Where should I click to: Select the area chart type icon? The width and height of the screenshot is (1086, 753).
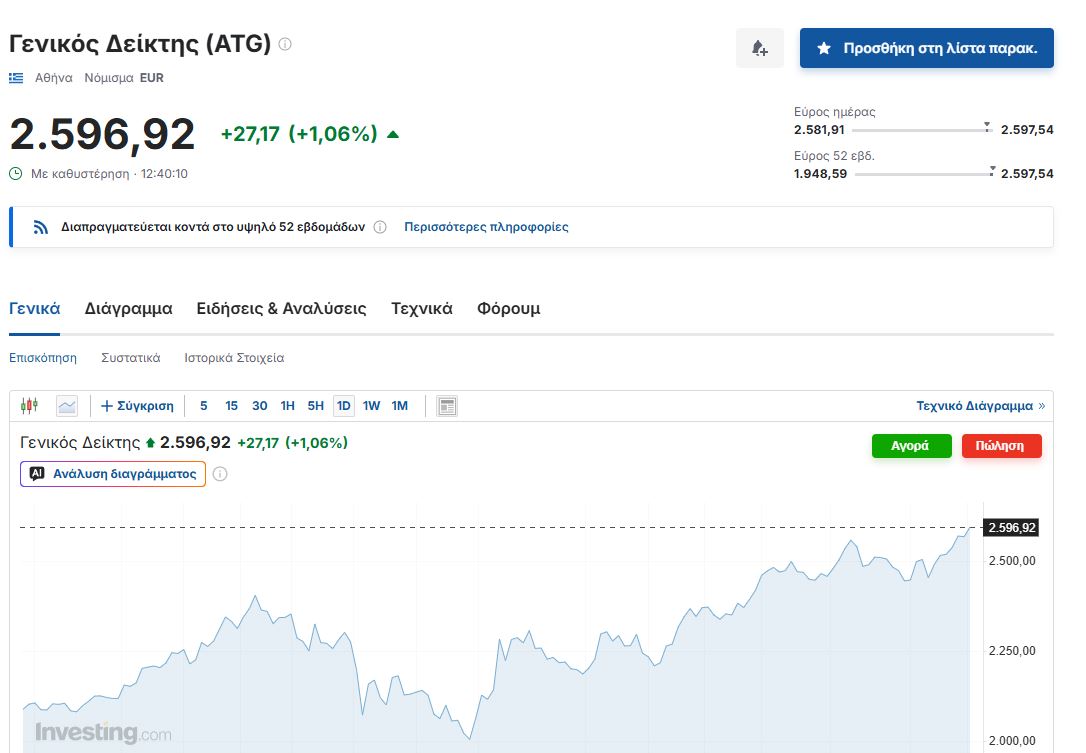pos(67,406)
